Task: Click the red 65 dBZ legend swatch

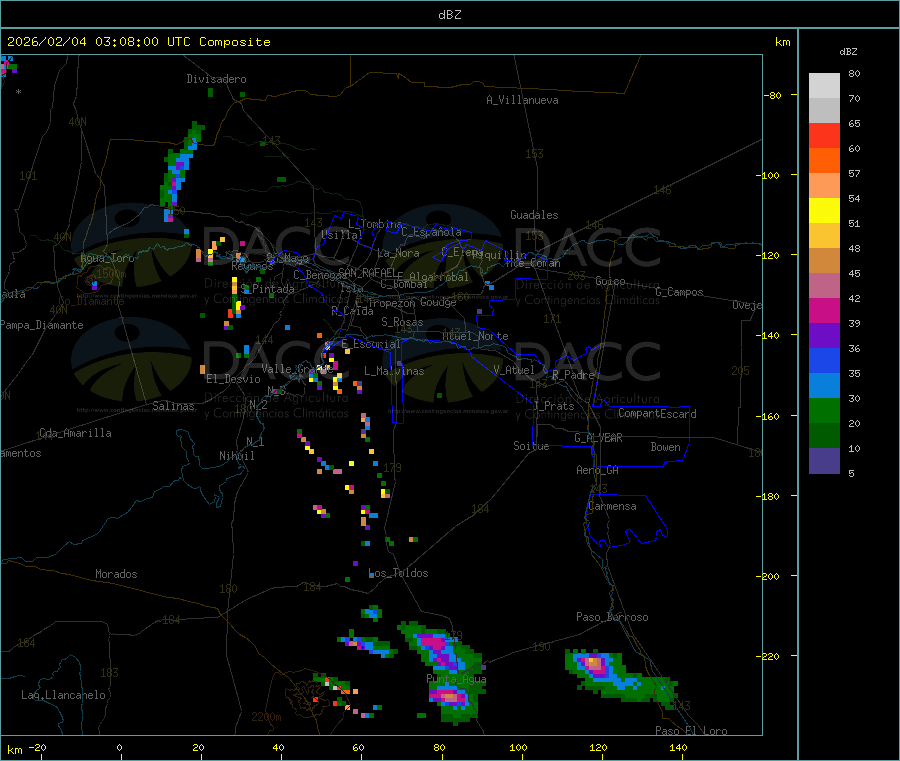Action: (824, 135)
